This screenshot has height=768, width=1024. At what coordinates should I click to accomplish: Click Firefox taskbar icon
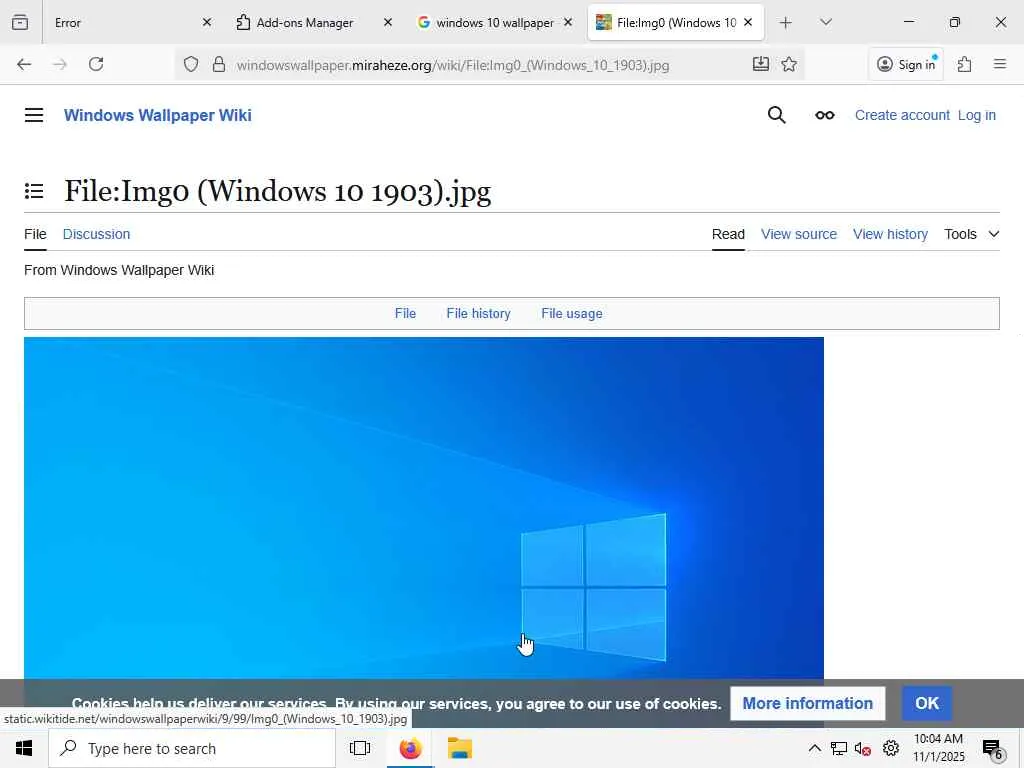coord(410,748)
